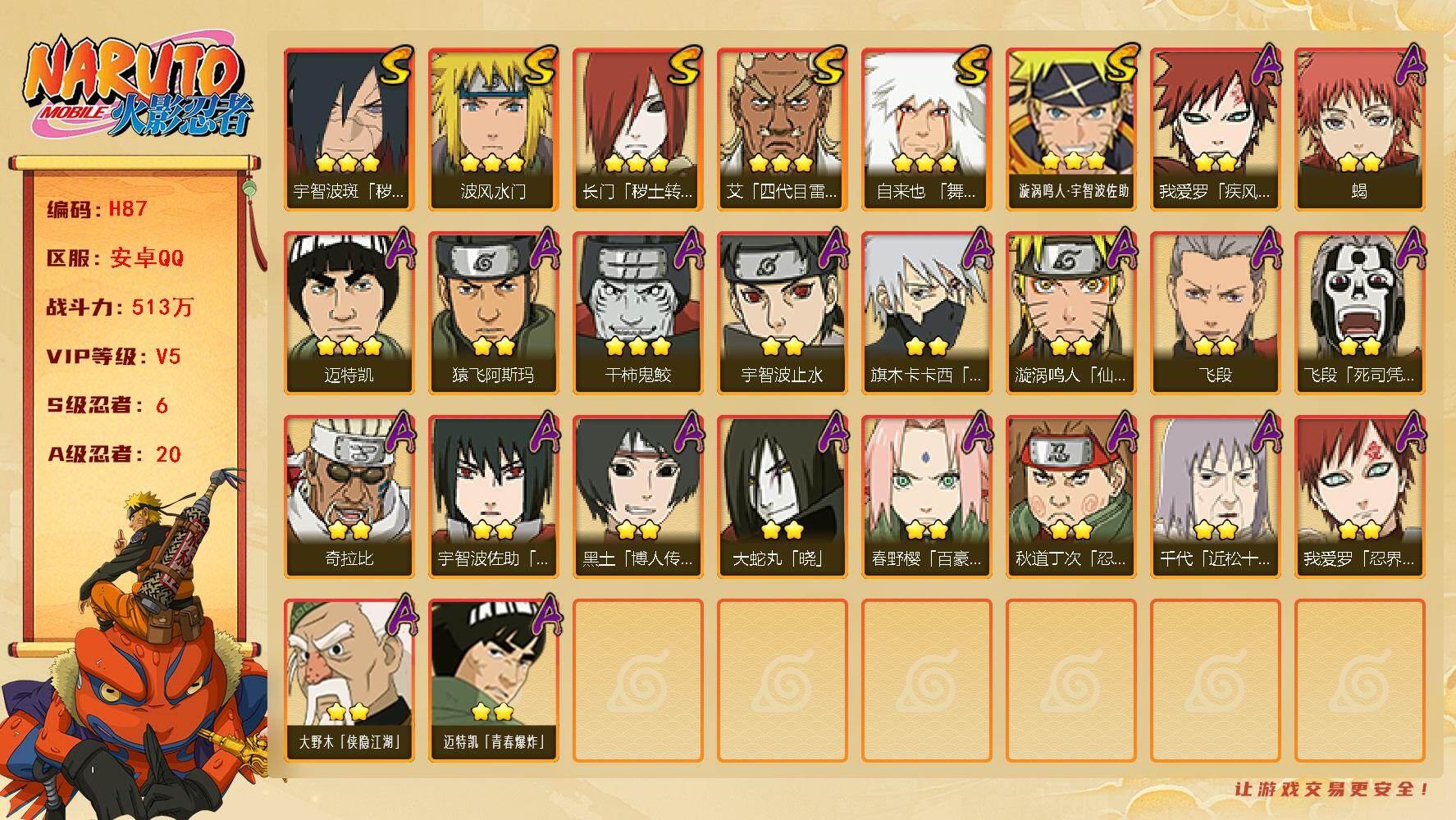The width and height of the screenshot is (1456, 820).
Task: Select the 猿飞阿斯玛 ninja portrait
Action: click(493, 313)
